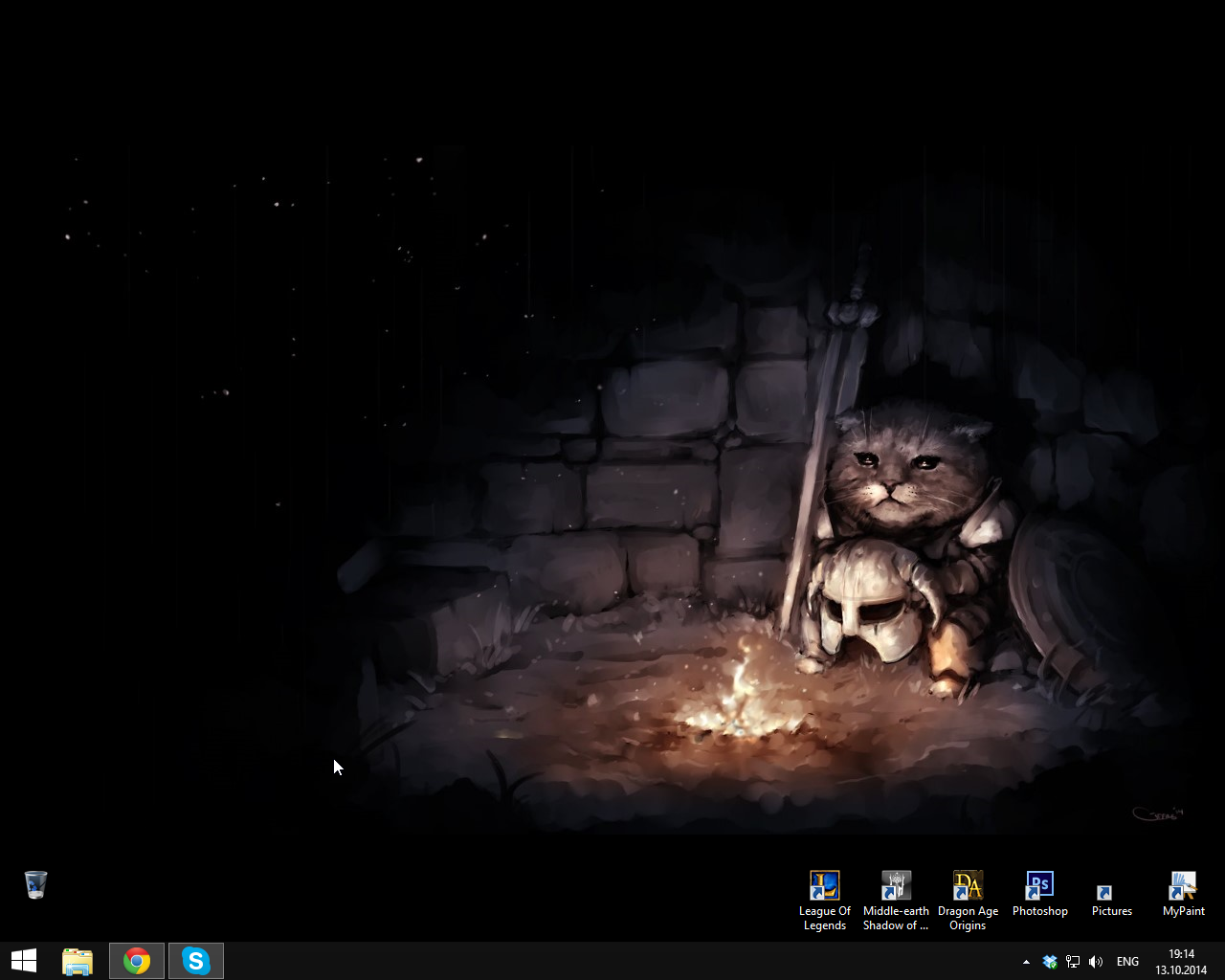Select the Dragon Age Origins shortcut
1225x980 pixels.
coord(968,886)
